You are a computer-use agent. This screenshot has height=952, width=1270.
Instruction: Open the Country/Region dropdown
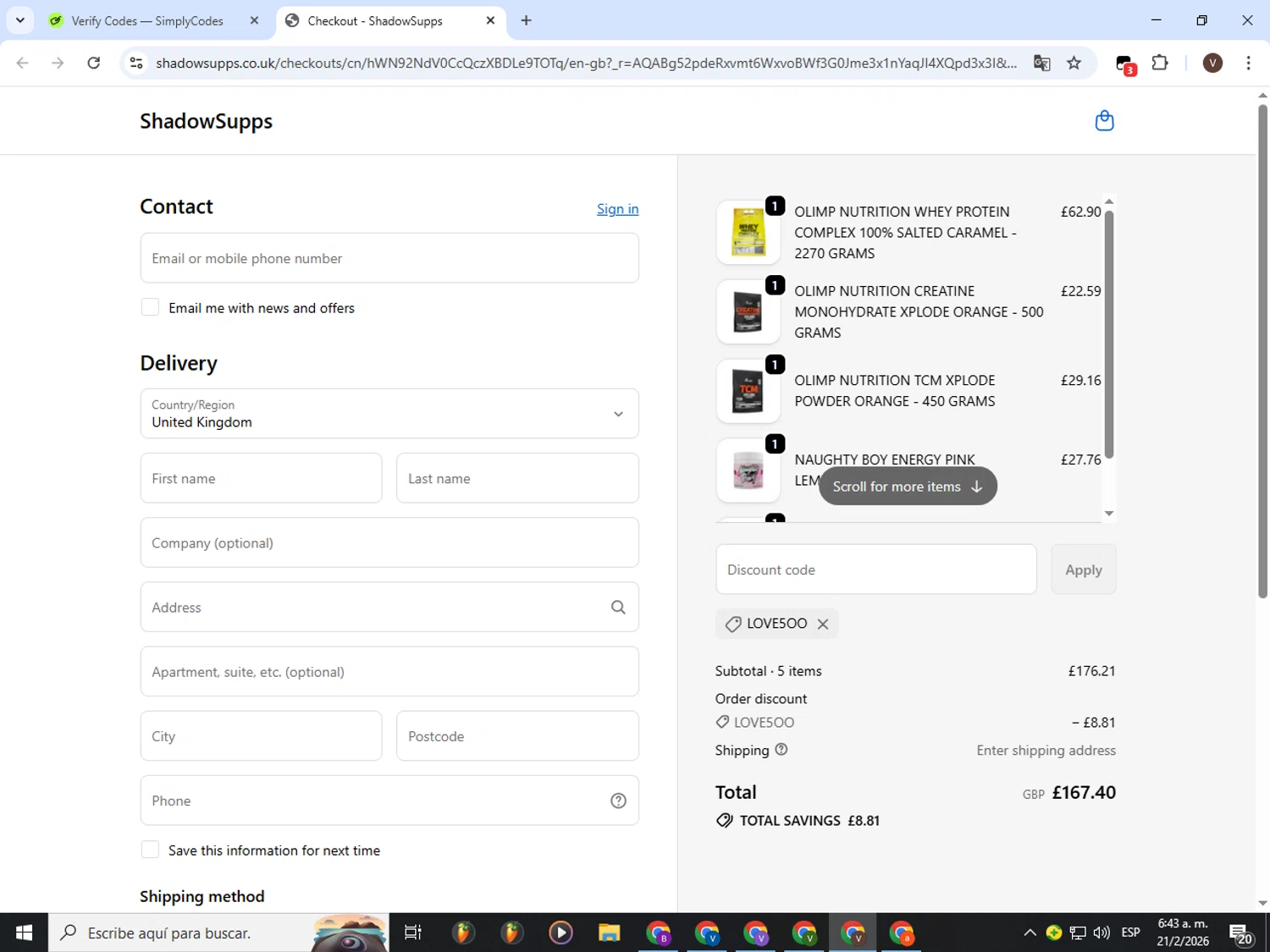coord(389,414)
